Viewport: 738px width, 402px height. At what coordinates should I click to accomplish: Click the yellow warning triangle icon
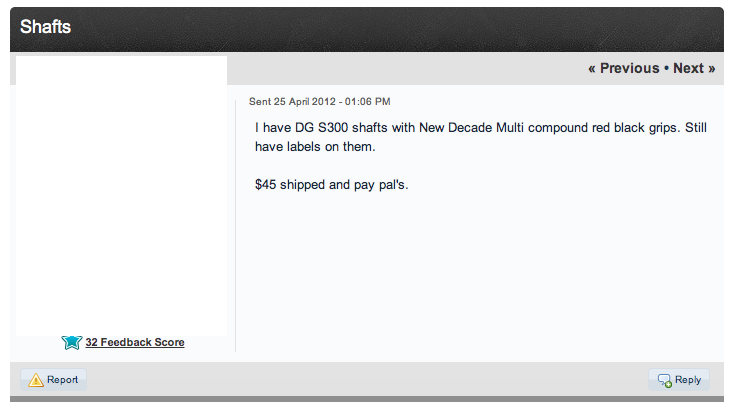[36, 380]
